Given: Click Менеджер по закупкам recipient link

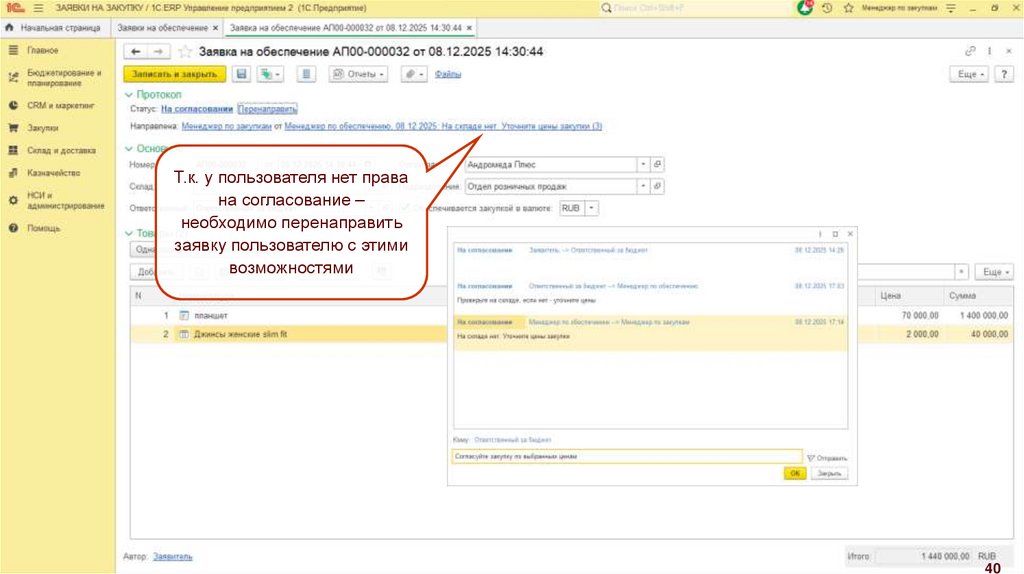Looking at the screenshot, I should tap(226, 126).
